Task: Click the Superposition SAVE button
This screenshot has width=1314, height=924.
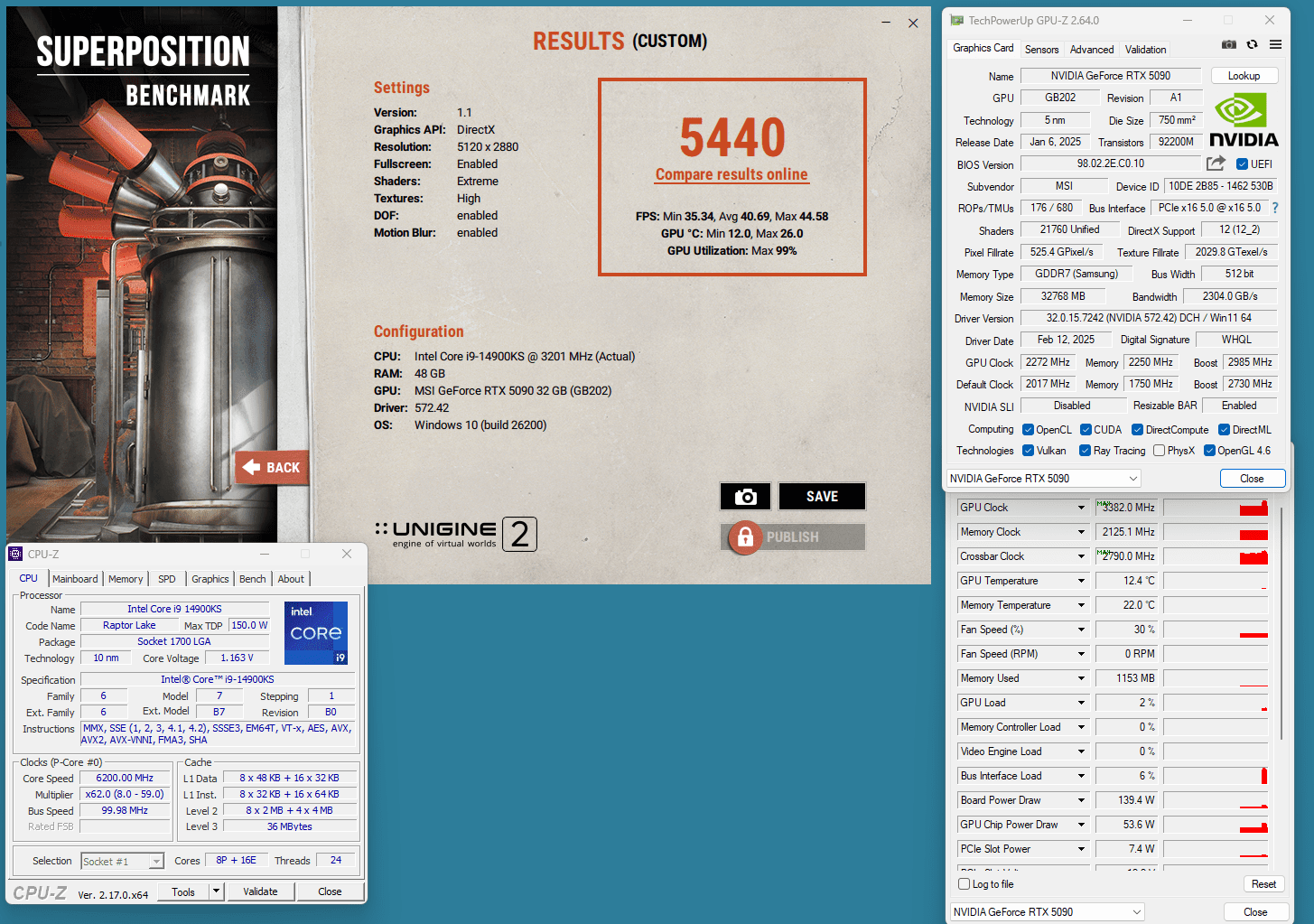Action: tap(822, 497)
